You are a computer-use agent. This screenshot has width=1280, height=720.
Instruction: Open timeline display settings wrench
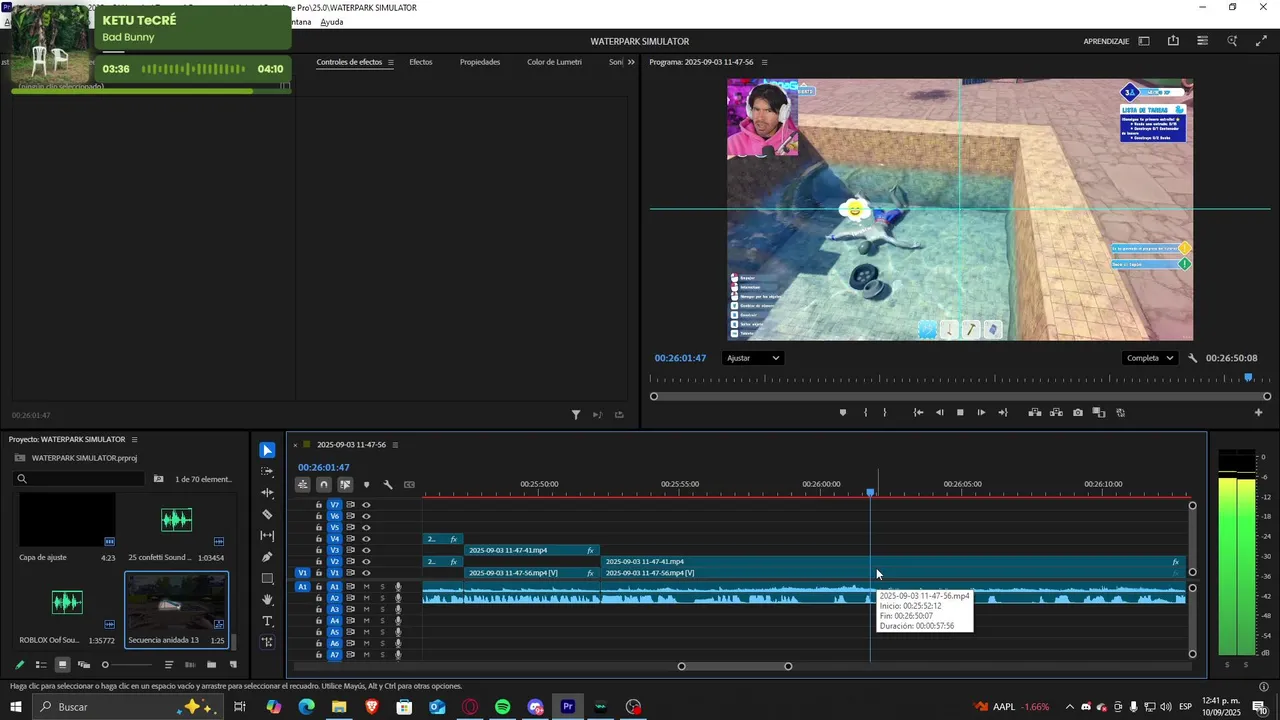click(388, 485)
